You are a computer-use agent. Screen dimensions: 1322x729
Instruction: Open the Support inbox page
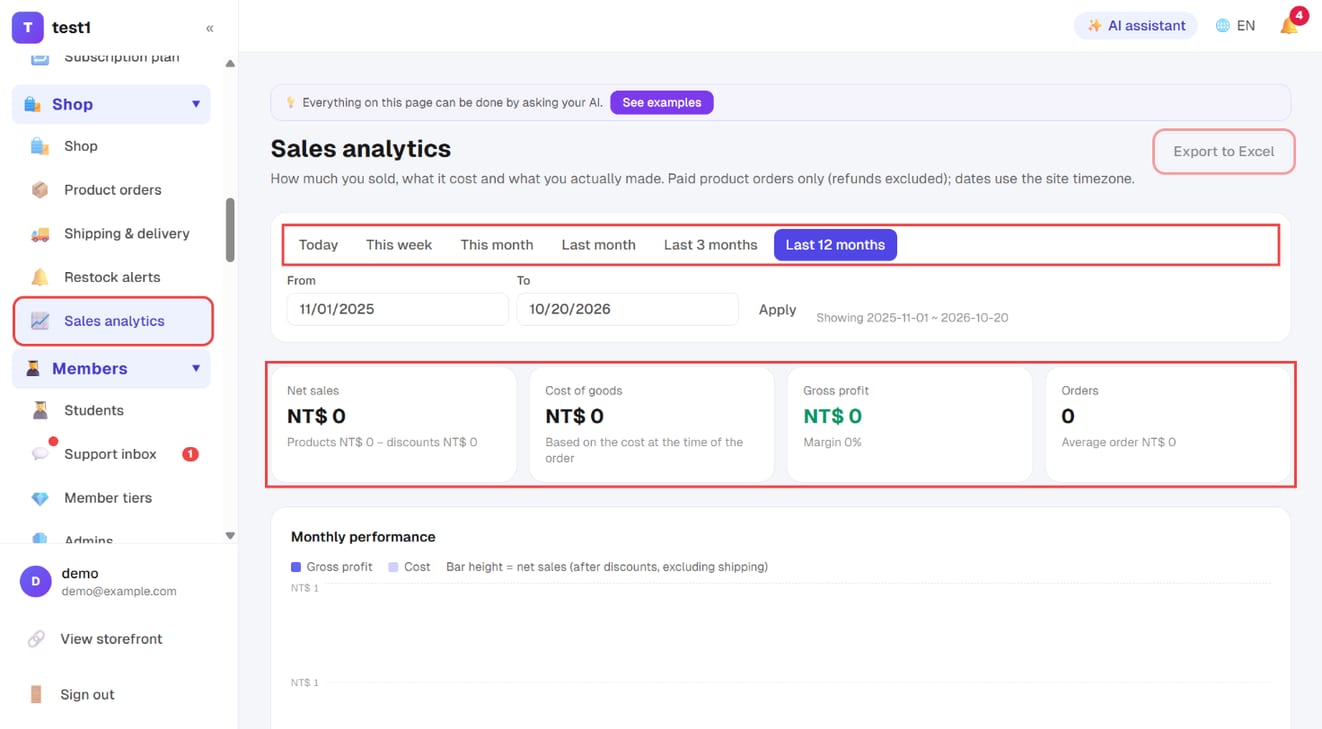point(112,454)
